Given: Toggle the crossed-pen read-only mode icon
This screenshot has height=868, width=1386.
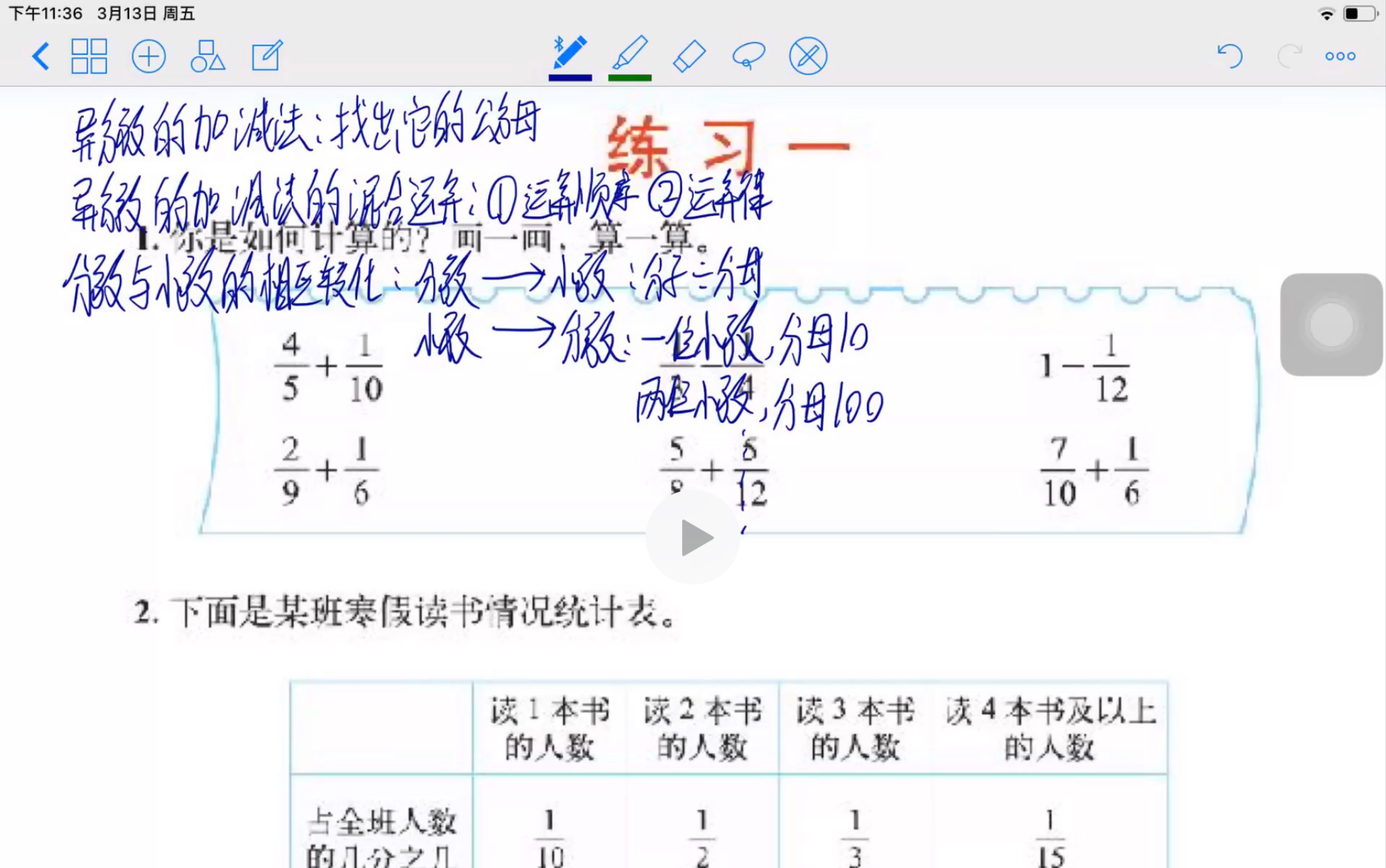Looking at the screenshot, I should coord(808,56).
